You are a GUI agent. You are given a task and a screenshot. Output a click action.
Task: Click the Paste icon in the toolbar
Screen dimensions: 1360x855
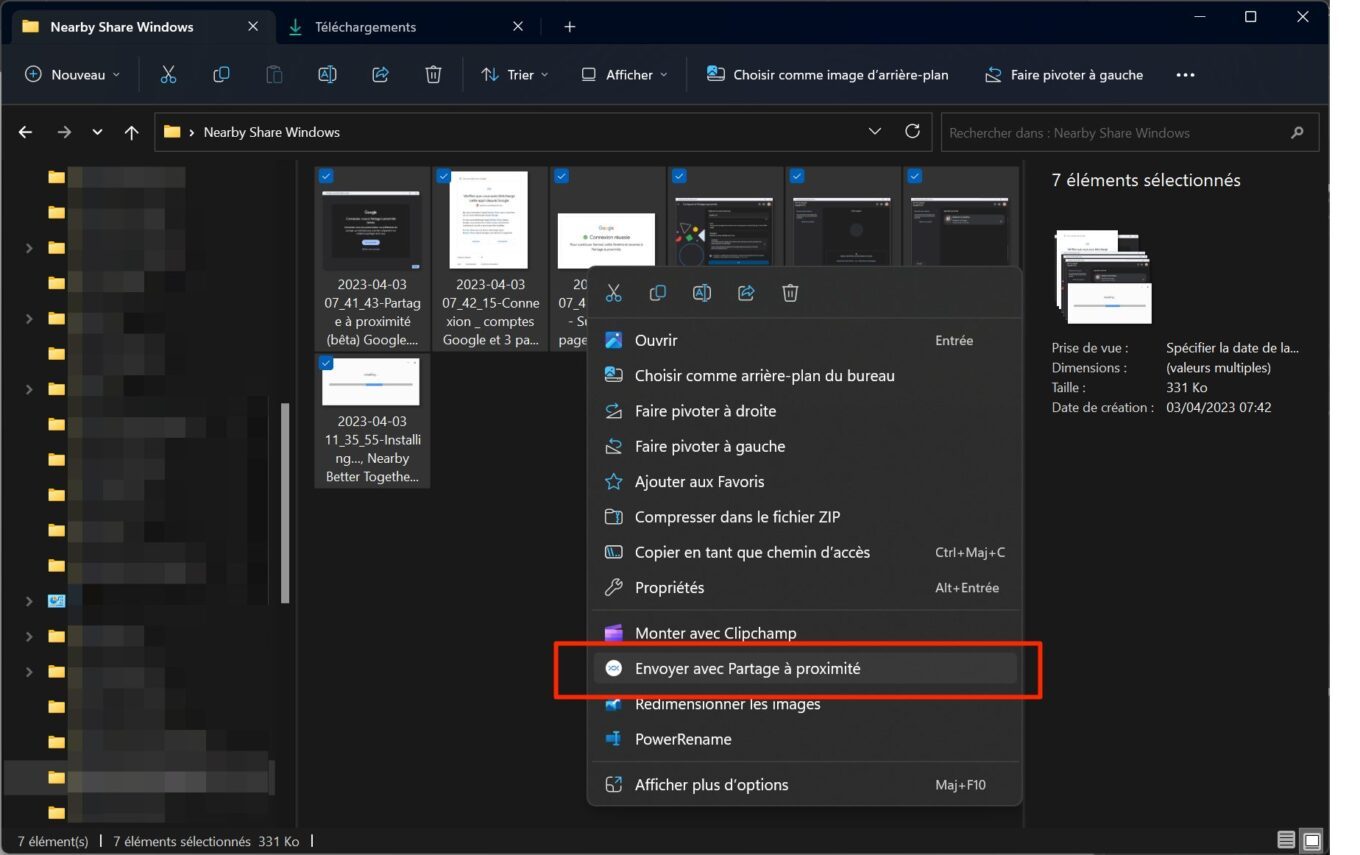click(274, 74)
